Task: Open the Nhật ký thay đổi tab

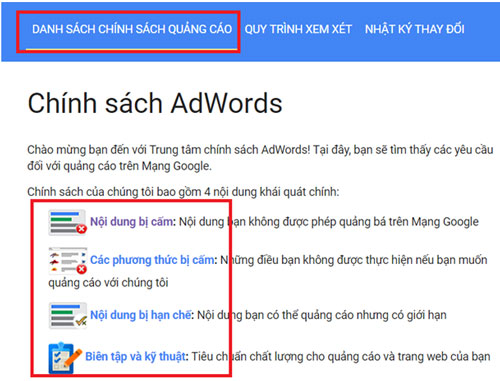Action: [x=415, y=29]
